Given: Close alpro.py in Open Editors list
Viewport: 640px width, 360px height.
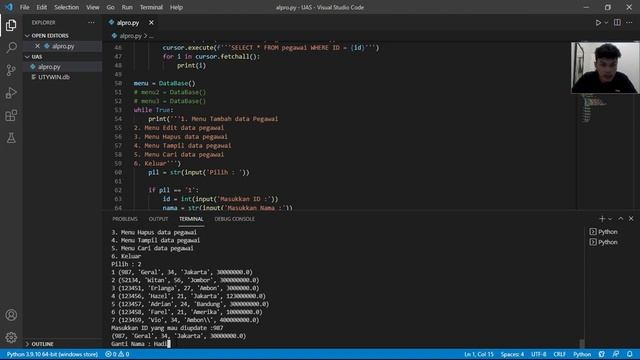Looking at the screenshot, I should (x=37, y=46).
